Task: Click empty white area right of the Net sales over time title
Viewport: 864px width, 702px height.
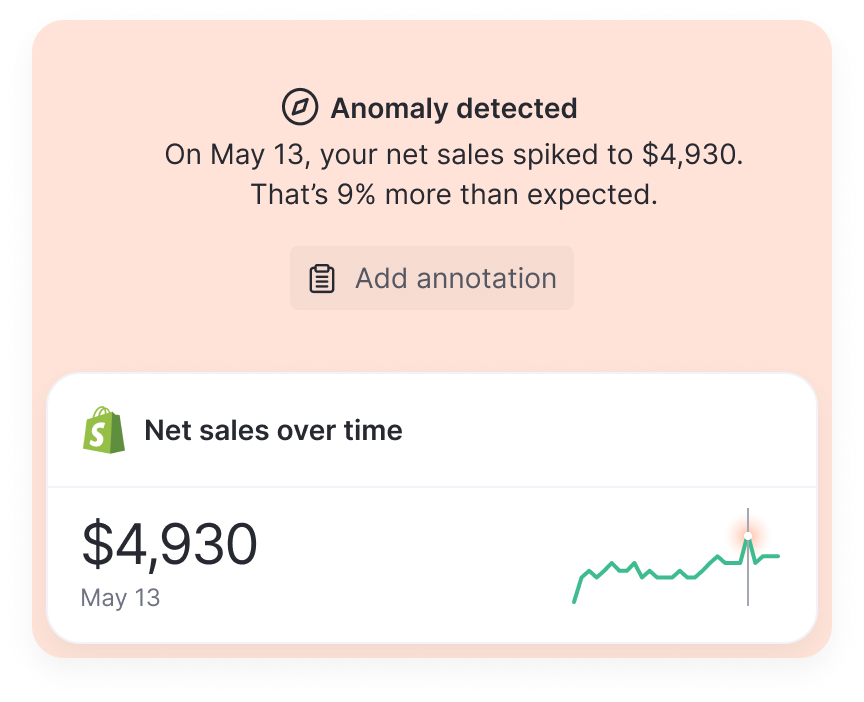Action: click(x=600, y=431)
